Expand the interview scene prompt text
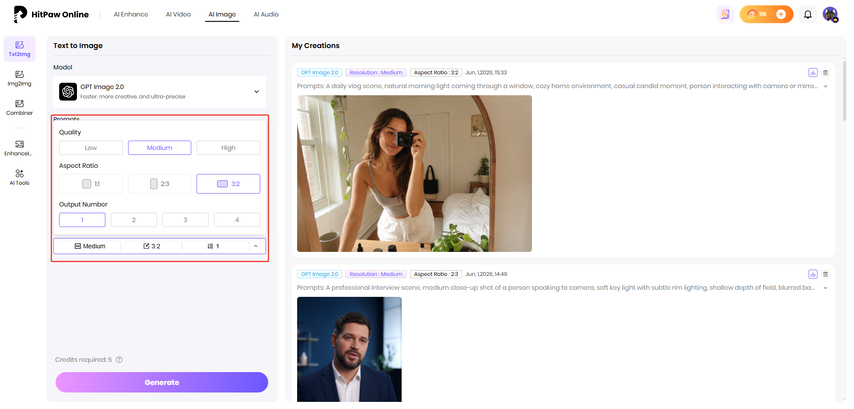This screenshot has width=854, height=409. [x=826, y=288]
